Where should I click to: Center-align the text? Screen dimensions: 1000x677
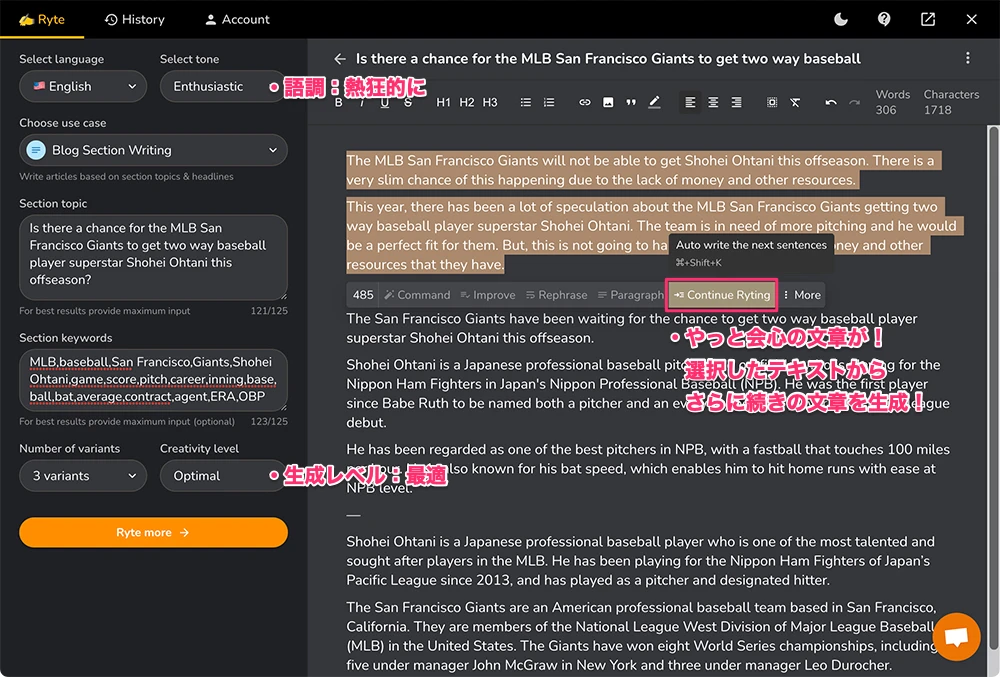coord(713,103)
